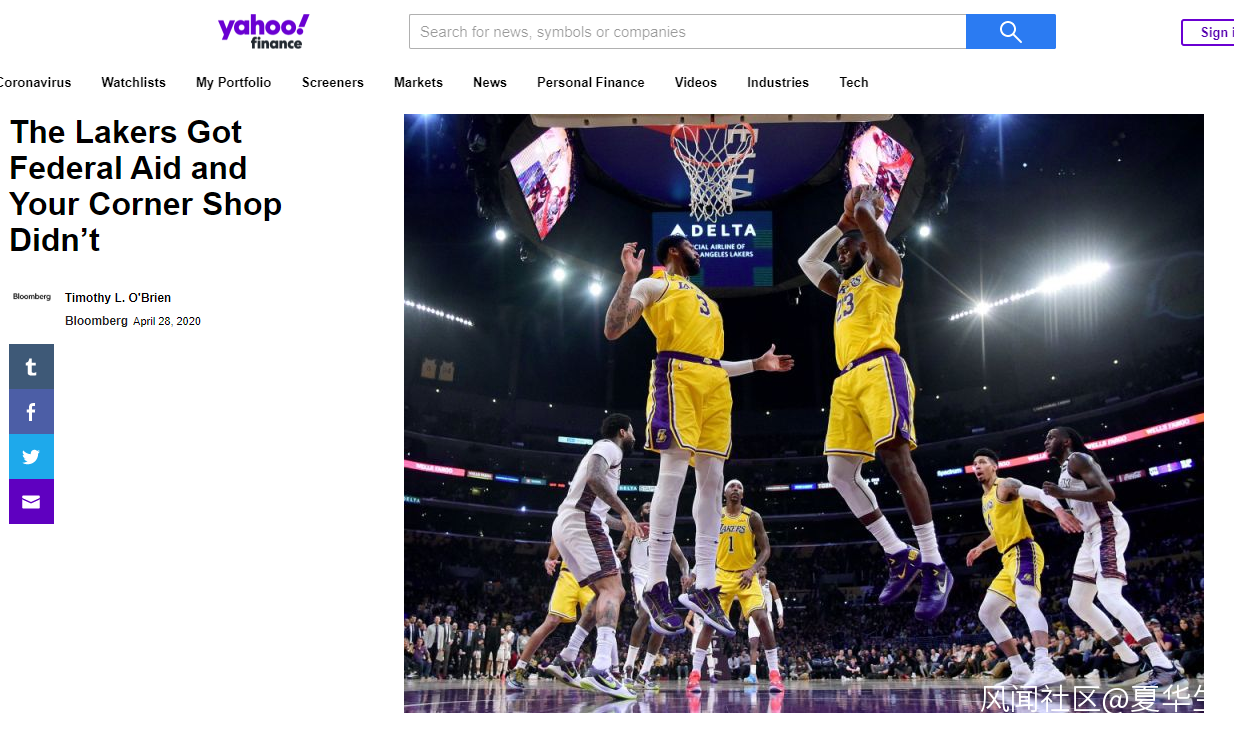Click the blue search magnifier button
1234x730 pixels.
click(x=1010, y=31)
